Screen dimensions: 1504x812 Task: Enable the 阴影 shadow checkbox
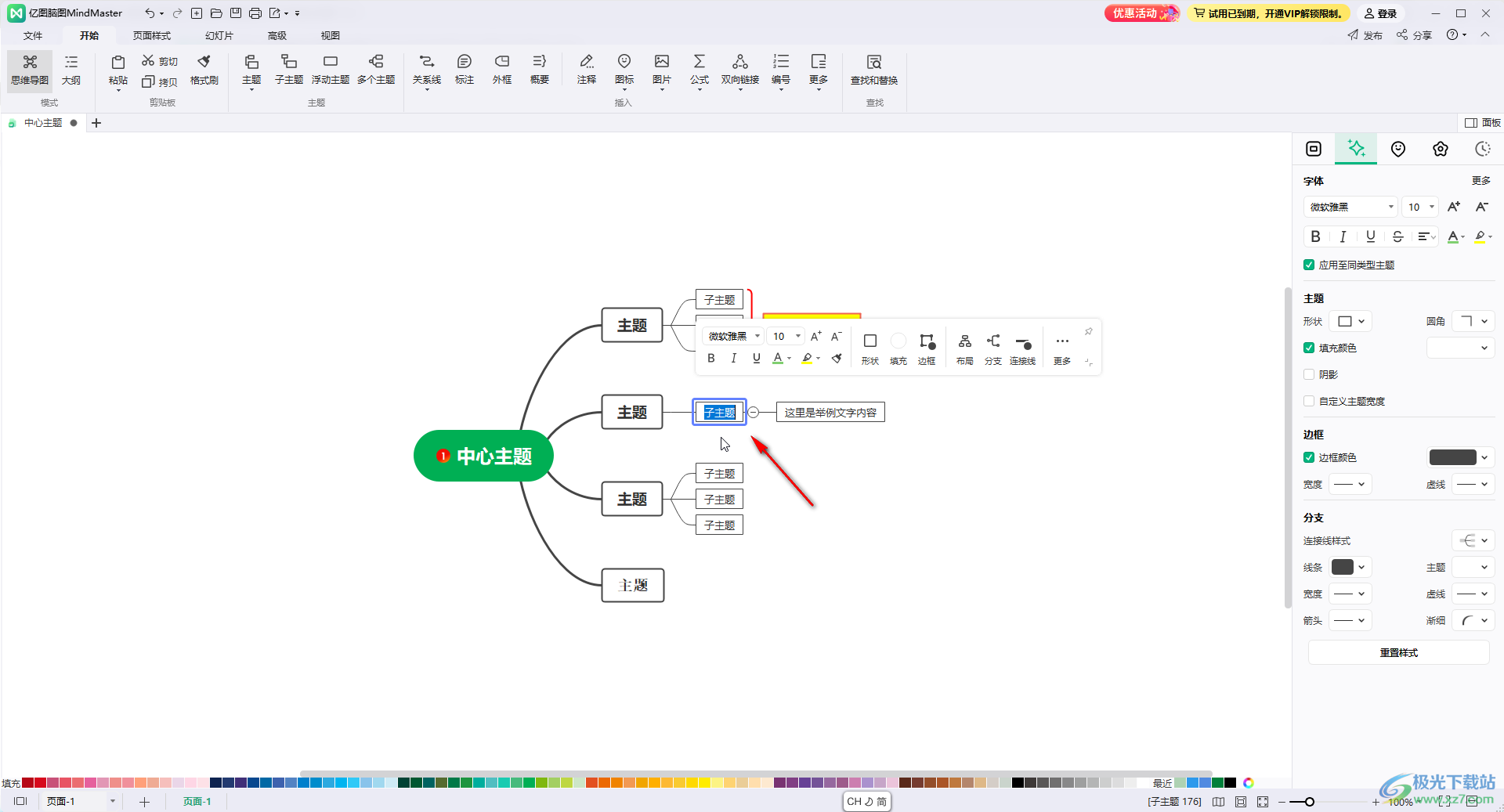(x=1309, y=374)
